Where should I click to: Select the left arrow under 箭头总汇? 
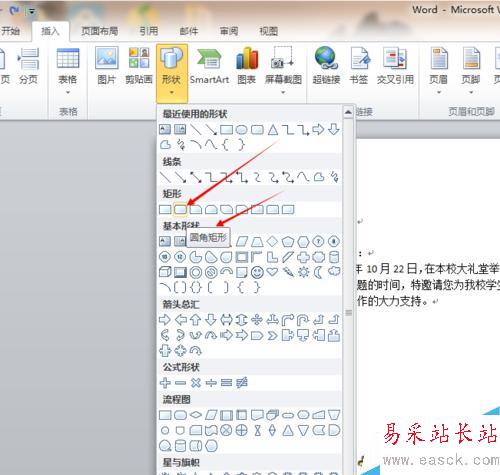[180, 320]
